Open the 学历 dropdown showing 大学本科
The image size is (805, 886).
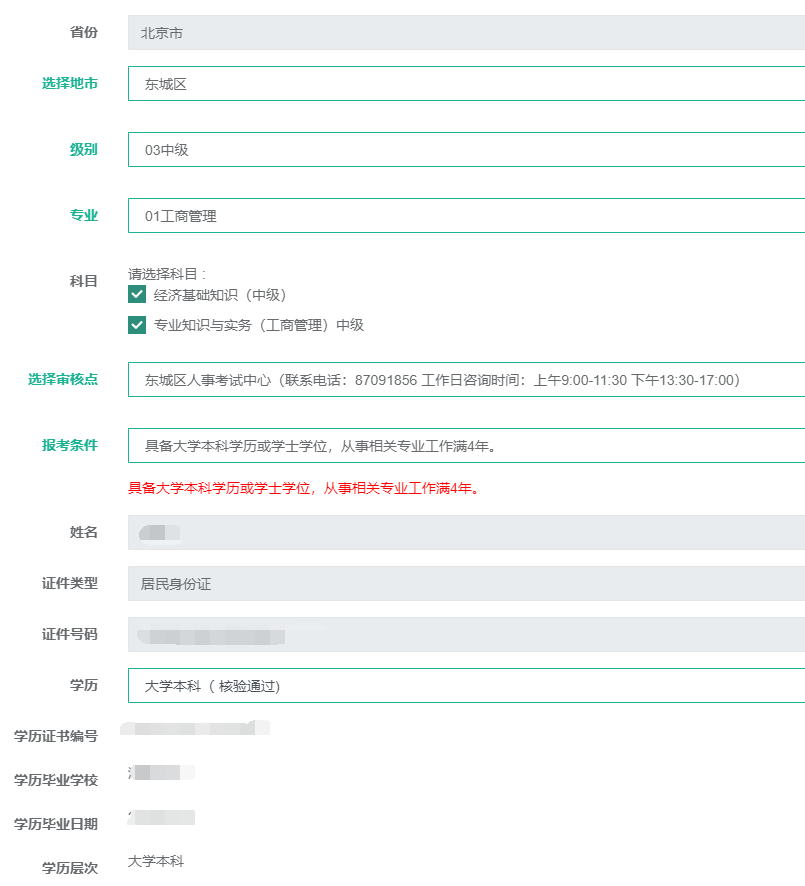point(466,686)
